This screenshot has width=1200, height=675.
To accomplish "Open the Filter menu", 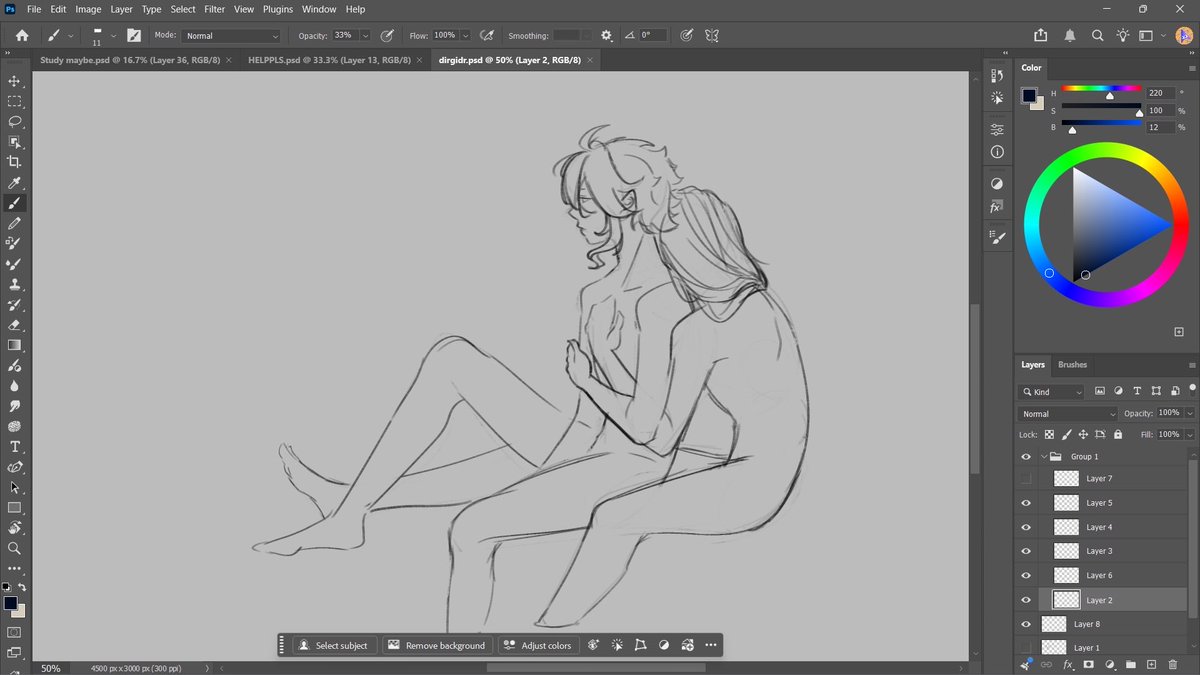I will 215,9.
